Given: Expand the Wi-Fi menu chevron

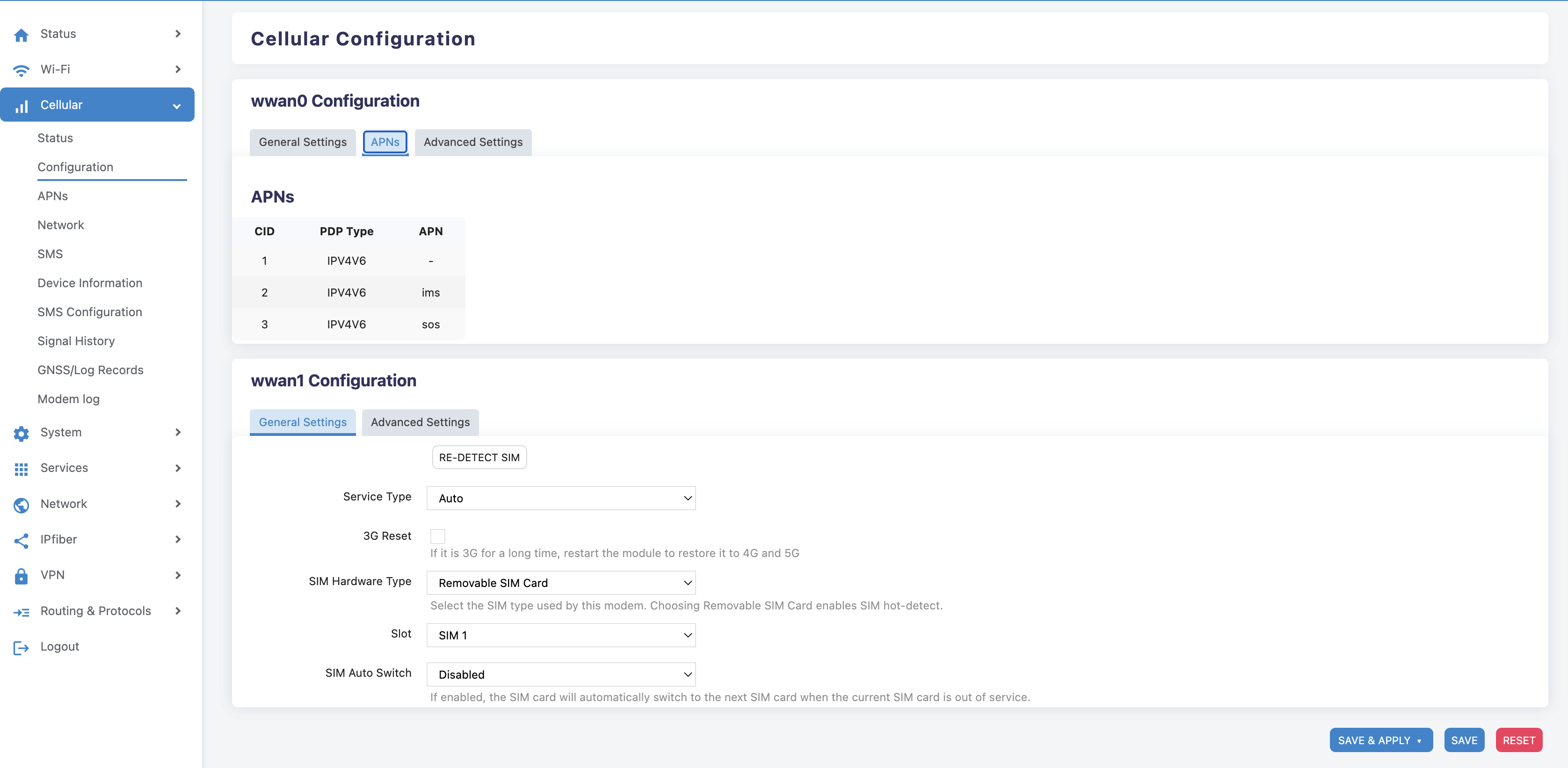Looking at the screenshot, I should [x=178, y=69].
